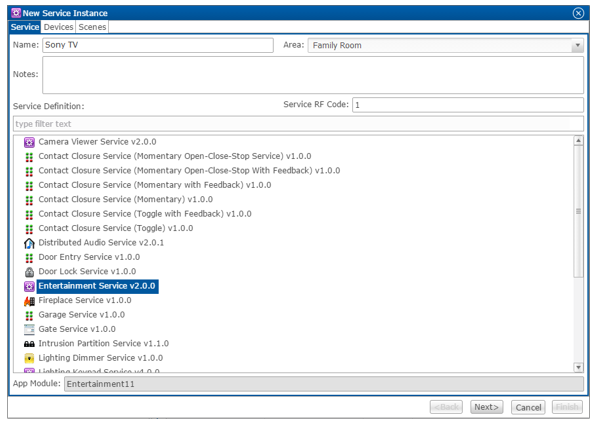Click the Door Lock Service padlock icon
This screenshot has height=426, width=596.
tap(29, 272)
